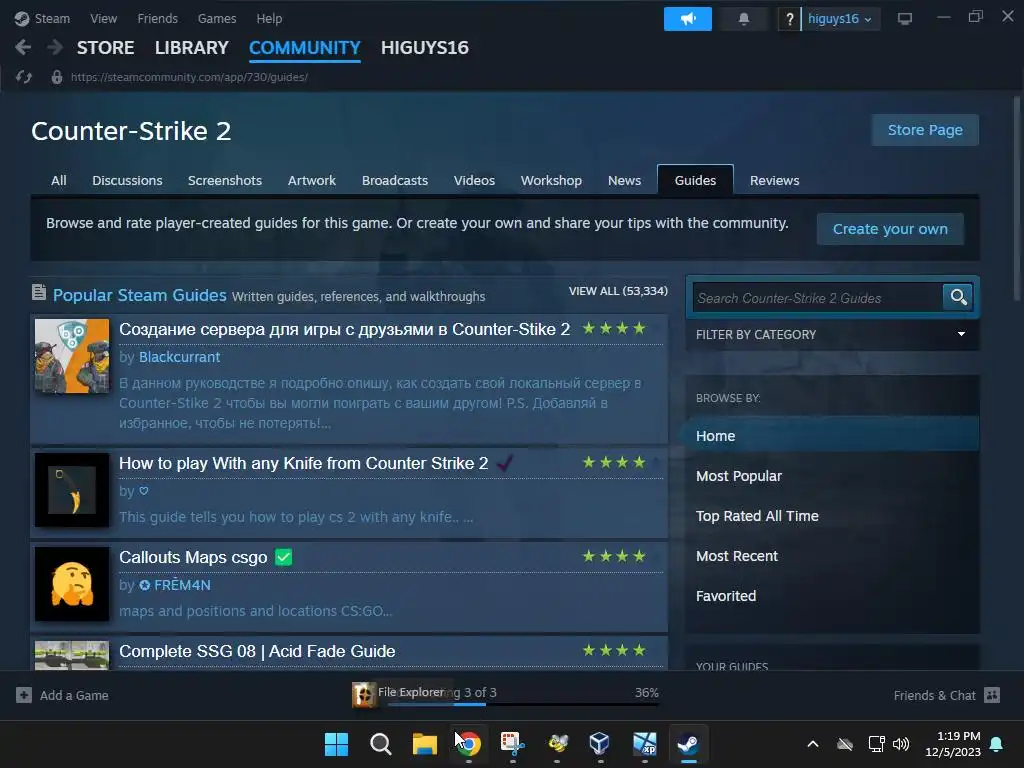Open the volume speaker tray icon
The height and width of the screenshot is (768, 1024).
click(x=901, y=744)
